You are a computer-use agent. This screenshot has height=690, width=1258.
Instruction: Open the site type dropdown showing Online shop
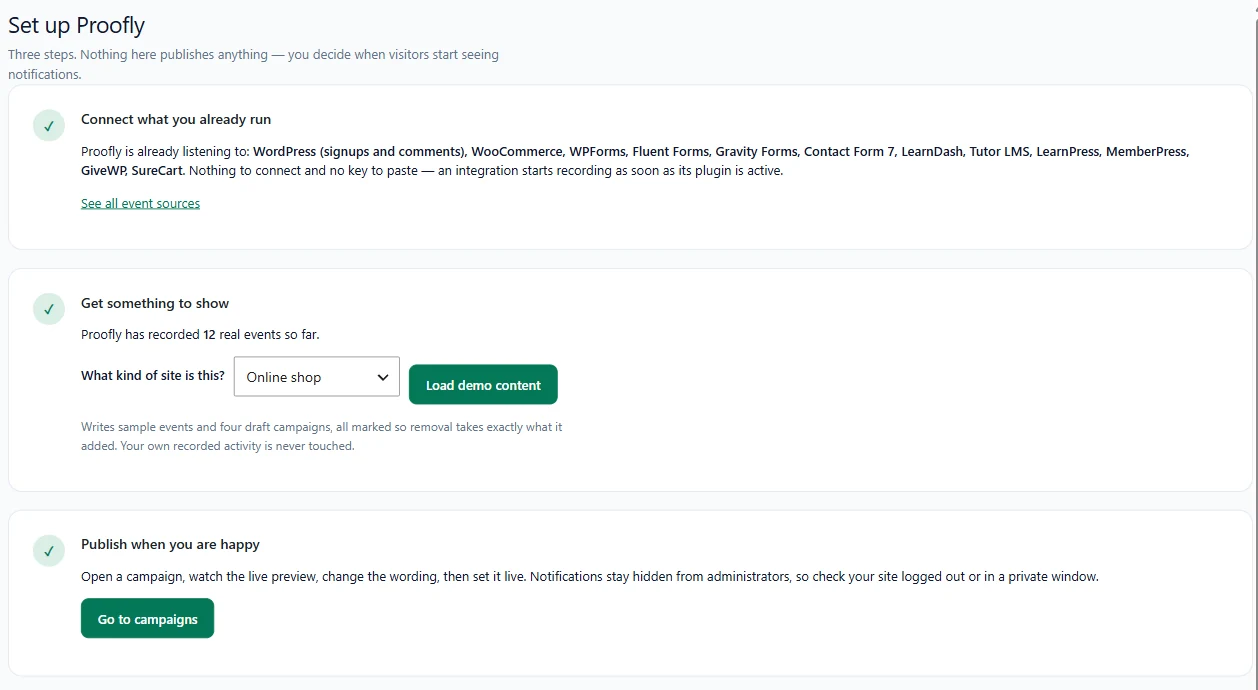point(317,377)
